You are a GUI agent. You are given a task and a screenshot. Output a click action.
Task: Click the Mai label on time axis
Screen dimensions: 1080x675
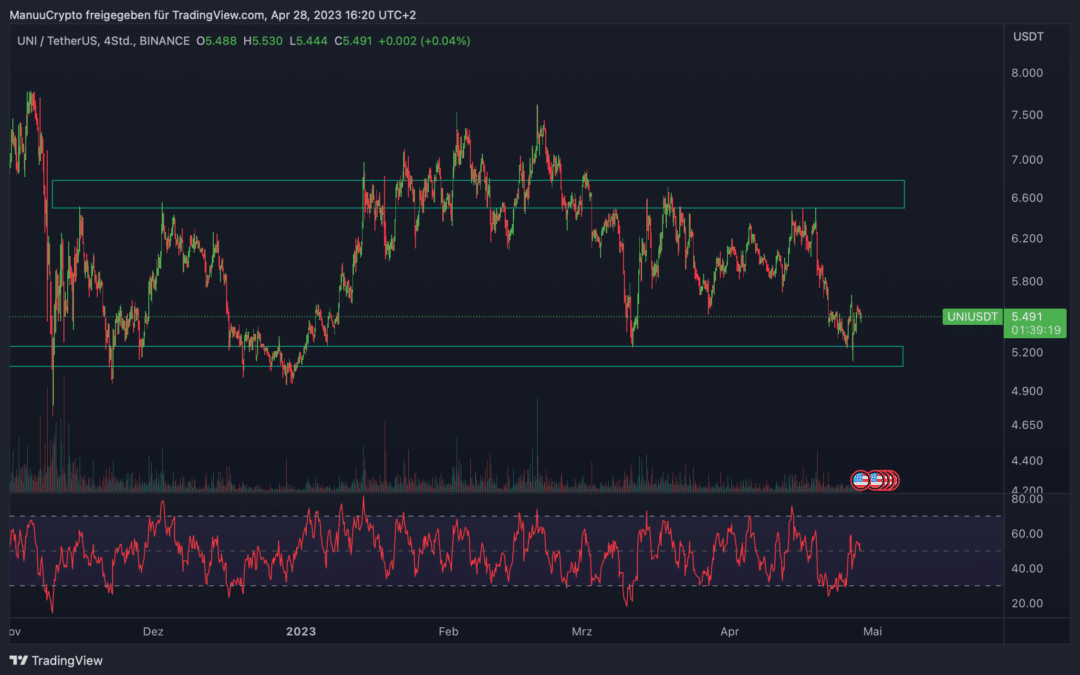pos(873,632)
